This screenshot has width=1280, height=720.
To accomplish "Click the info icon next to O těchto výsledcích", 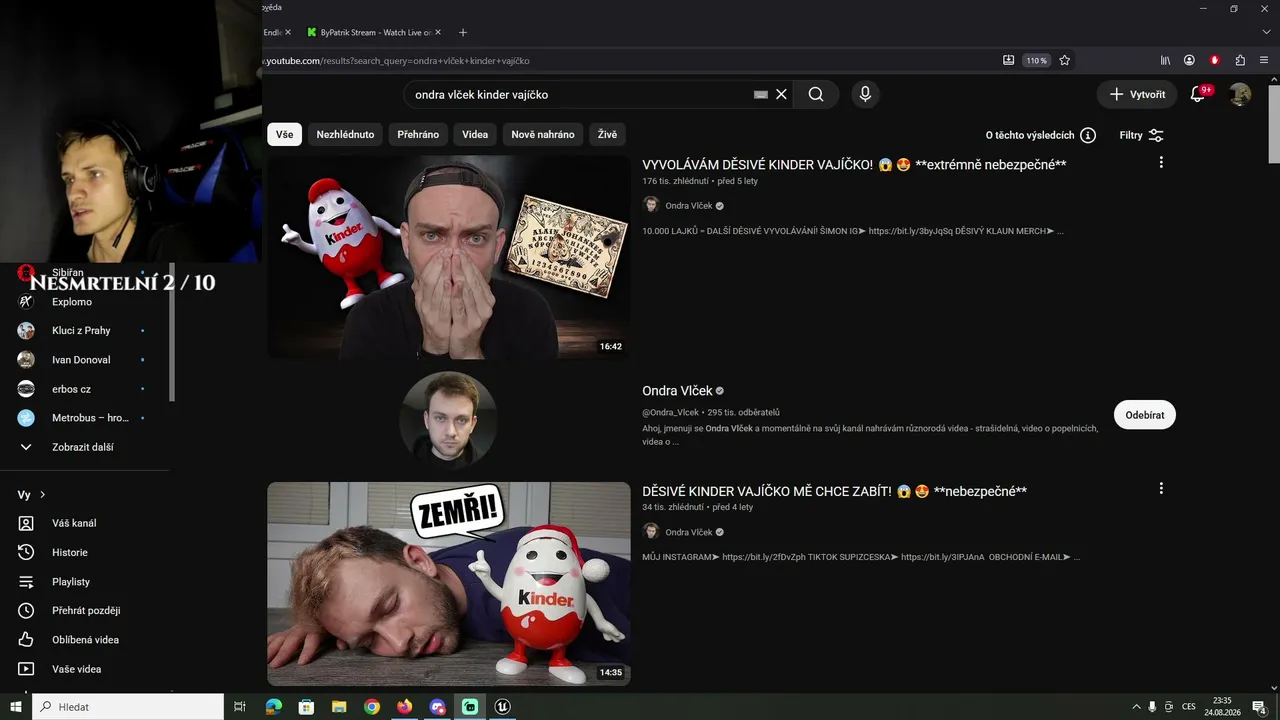I will click(1088, 135).
